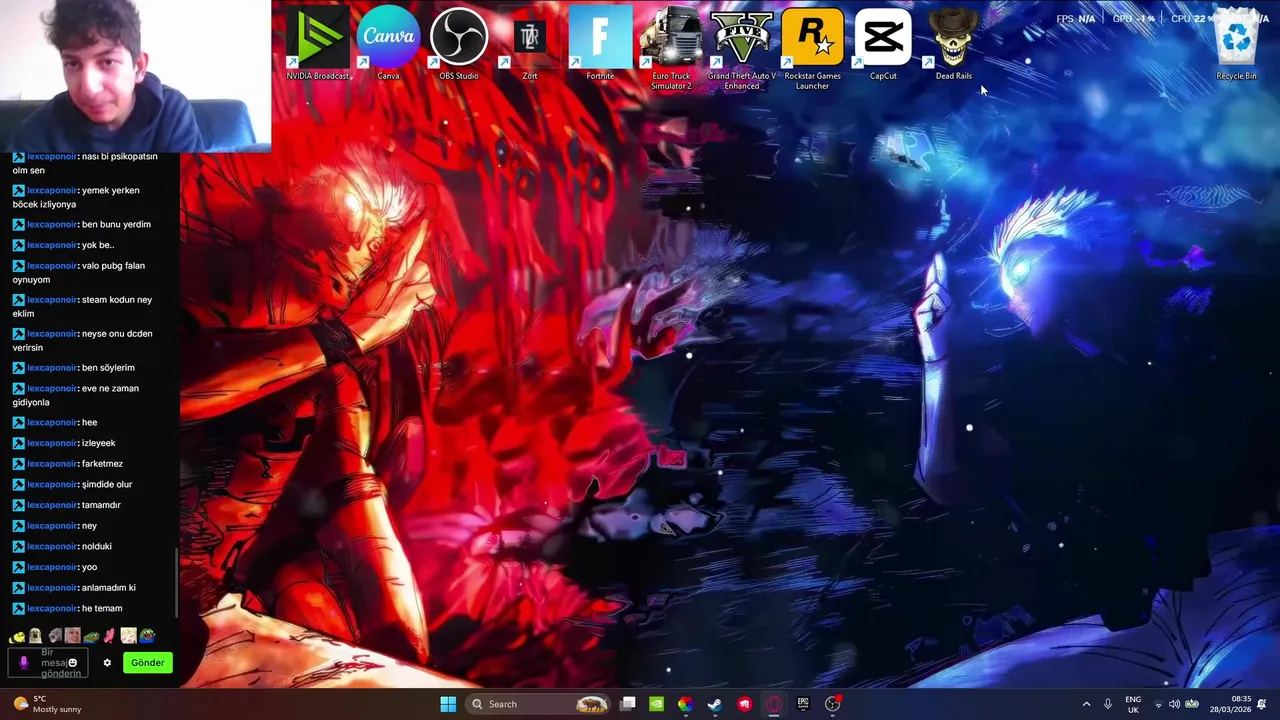Screen dimensions: 1280x720
Task: Click chat message 'valo pubg falan oynuyom'
Action: pos(78,272)
